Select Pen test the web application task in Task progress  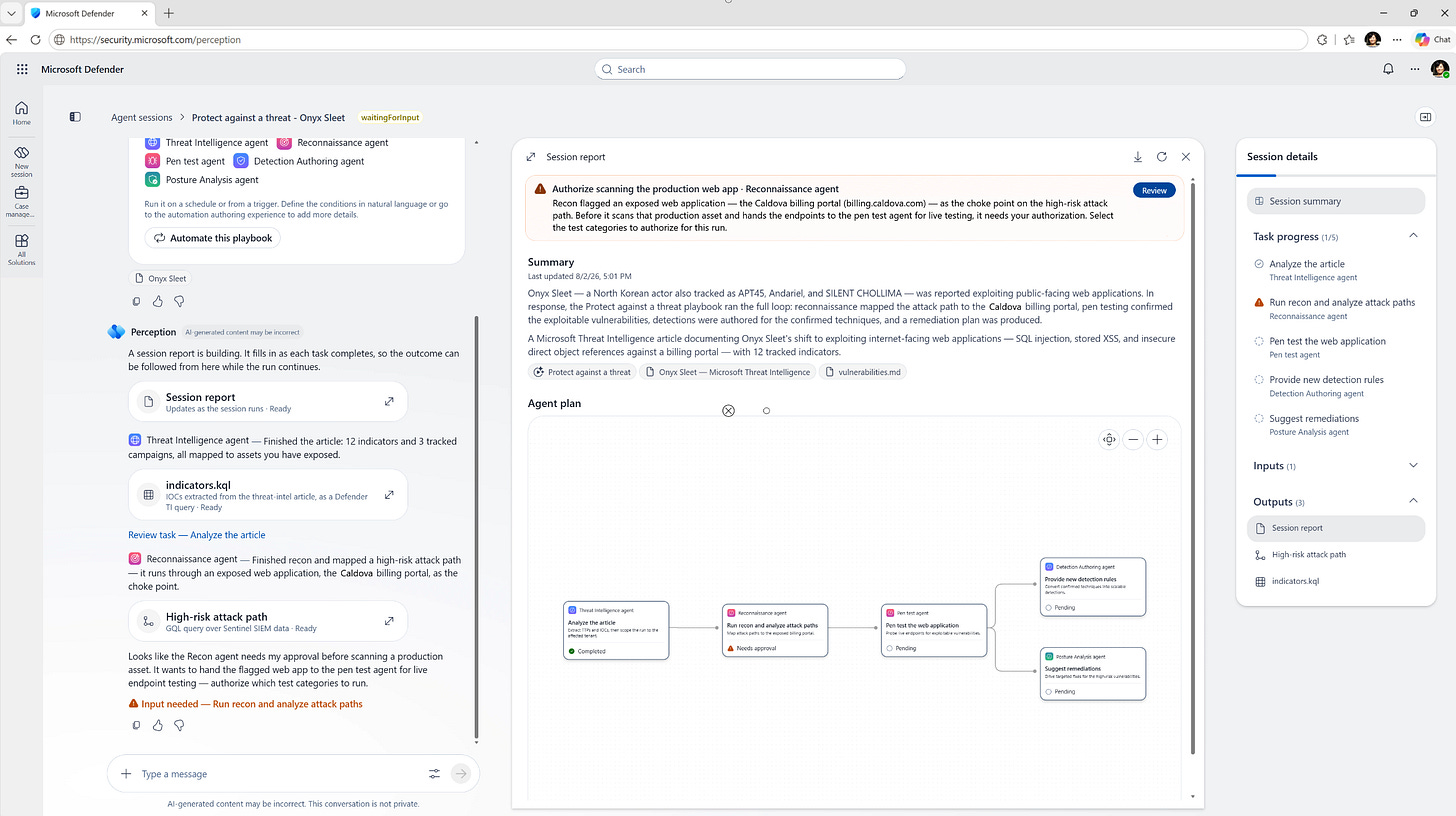[1335, 347]
